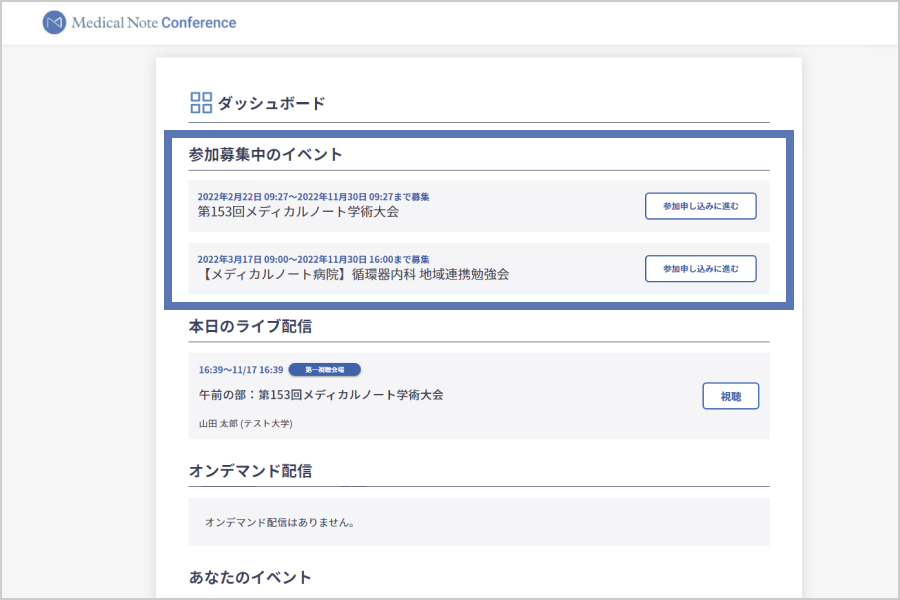Click the 16:39〜11/17 16:39 time label

coord(241,370)
